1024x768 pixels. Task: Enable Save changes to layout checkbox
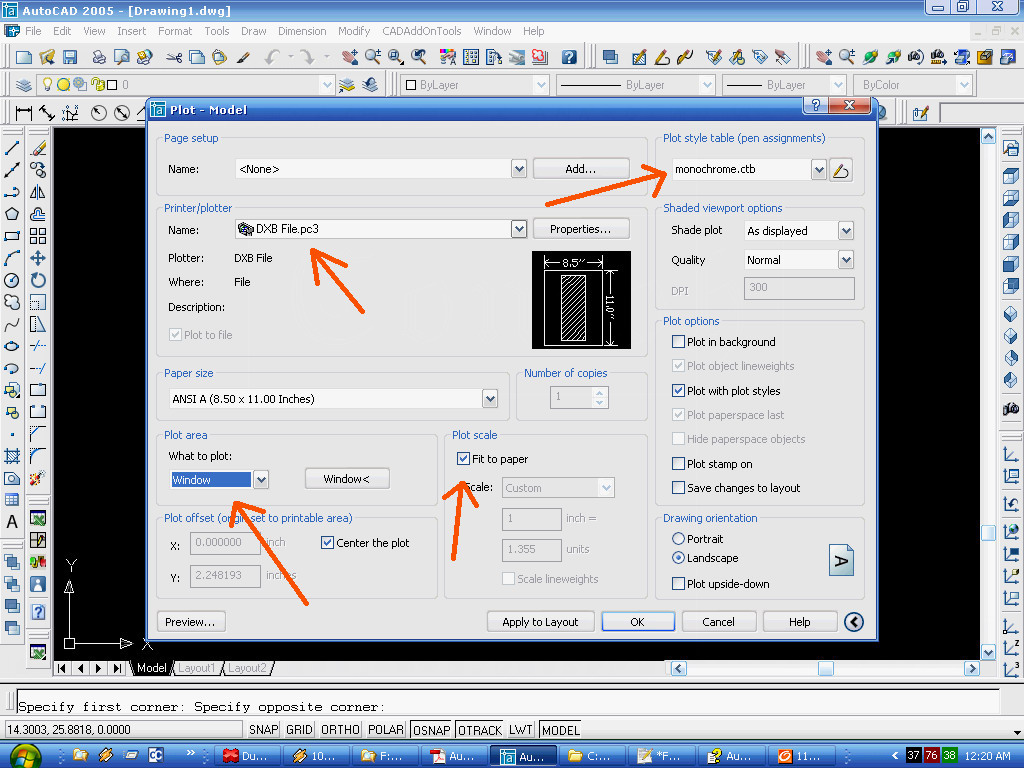click(x=679, y=488)
